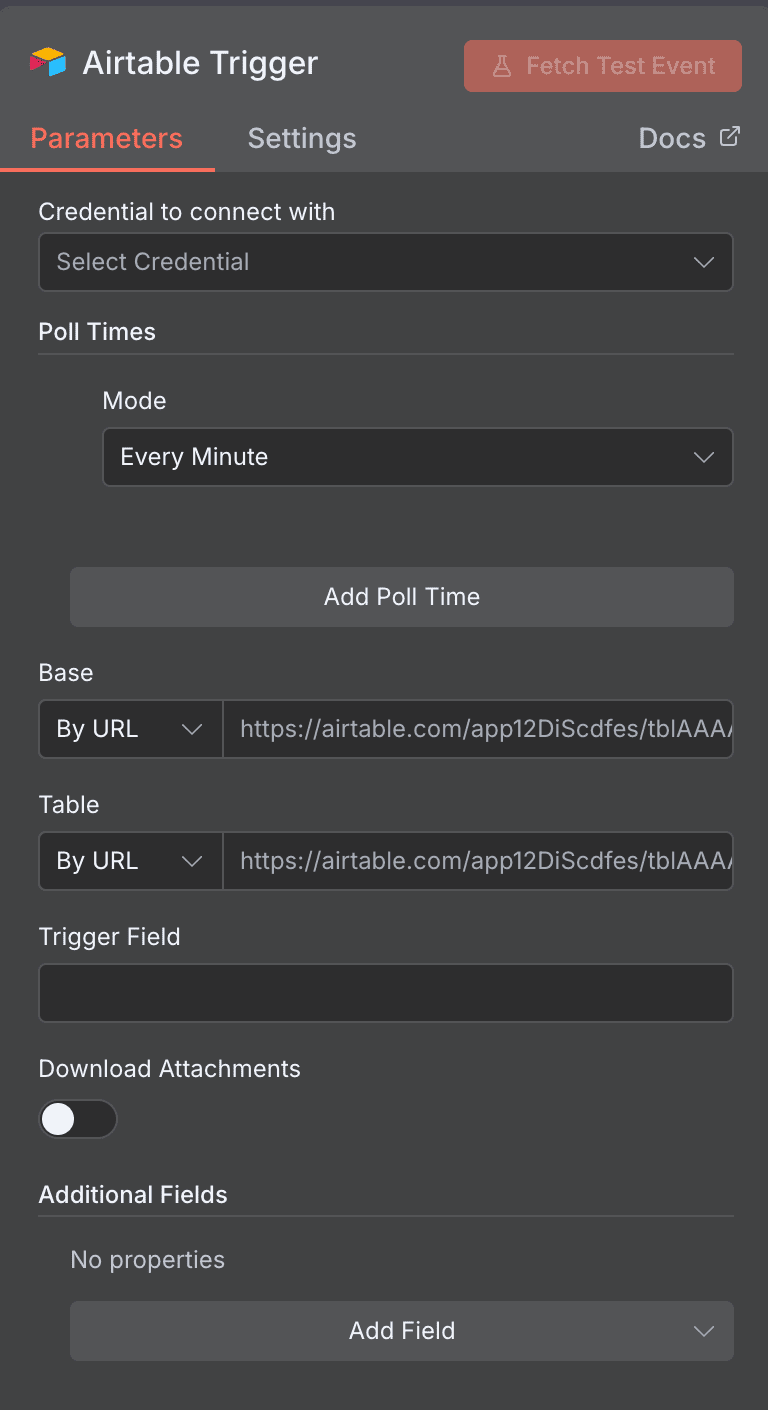Click the external-link icon beside Docs
768x1410 pixels.
(731, 135)
